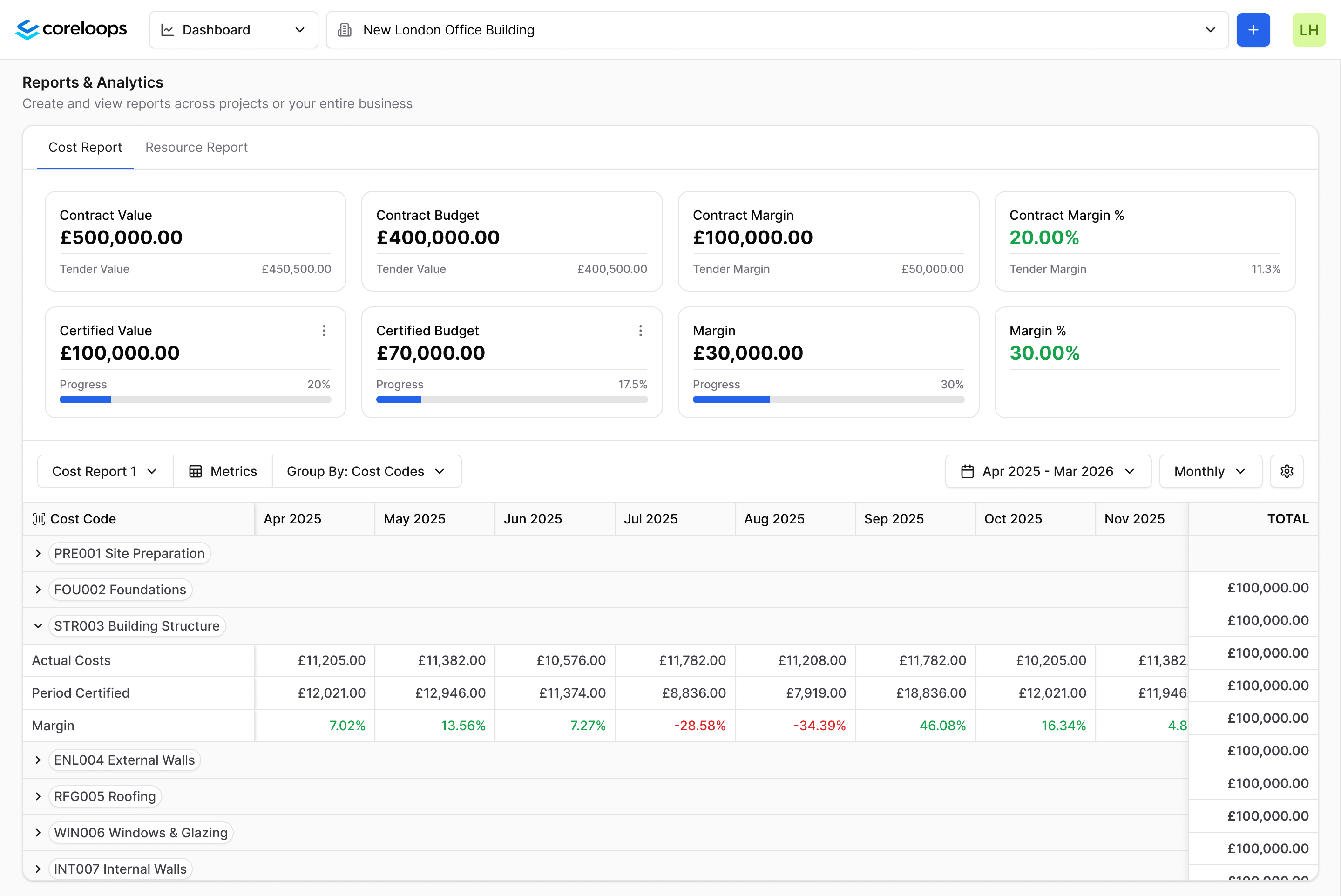Select the Cost Report tab
Viewport: 1341px width, 896px height.
point(85,148)
